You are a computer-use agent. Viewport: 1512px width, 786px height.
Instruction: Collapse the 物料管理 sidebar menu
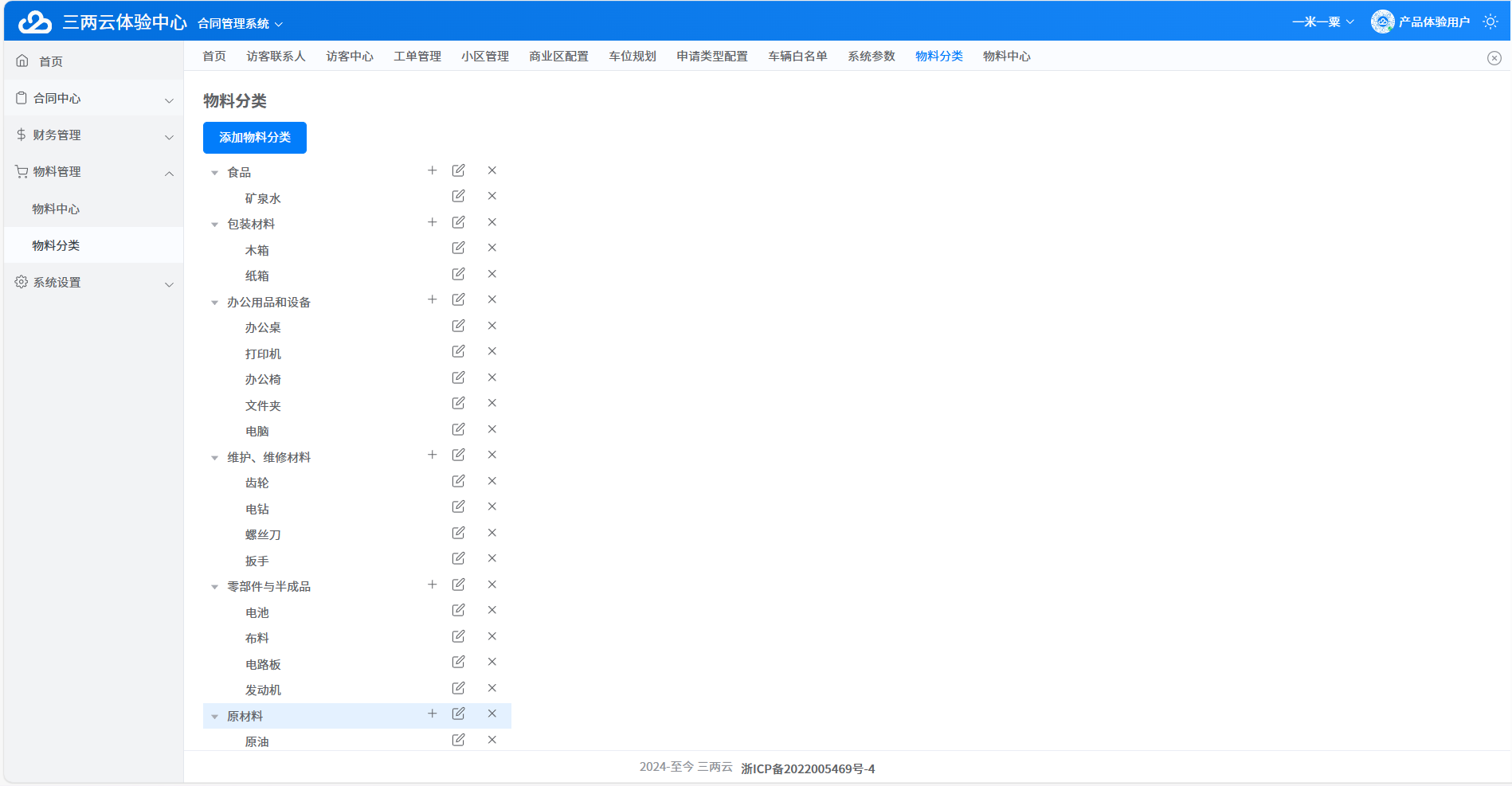click(x=94, y=172)
